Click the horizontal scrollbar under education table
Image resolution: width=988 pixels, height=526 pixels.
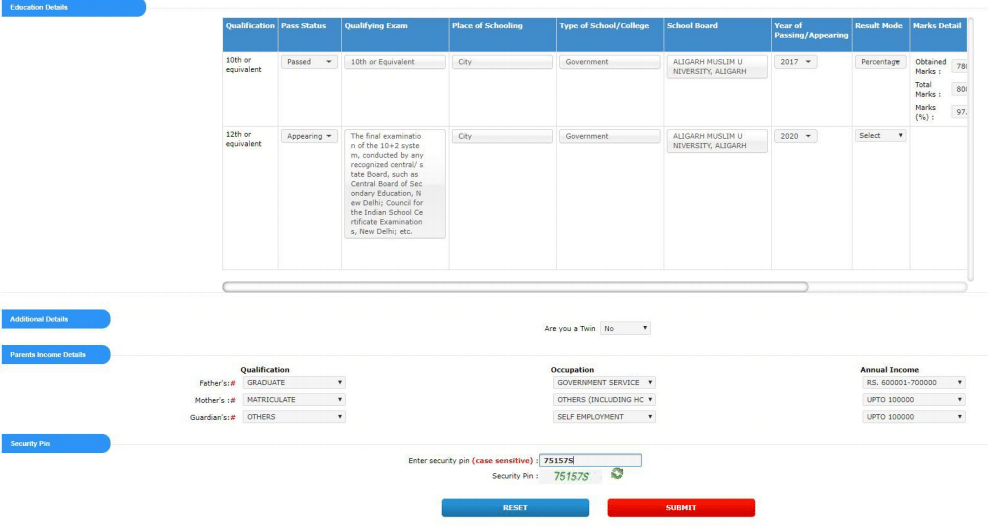tap(515, 287)
